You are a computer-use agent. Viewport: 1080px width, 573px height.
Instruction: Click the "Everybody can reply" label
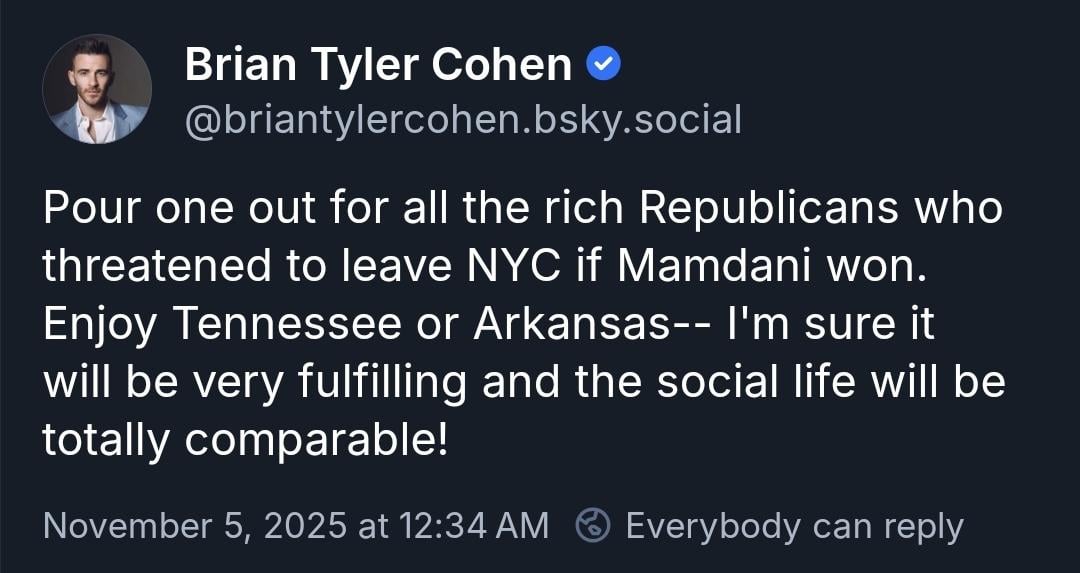pos(794,525)
